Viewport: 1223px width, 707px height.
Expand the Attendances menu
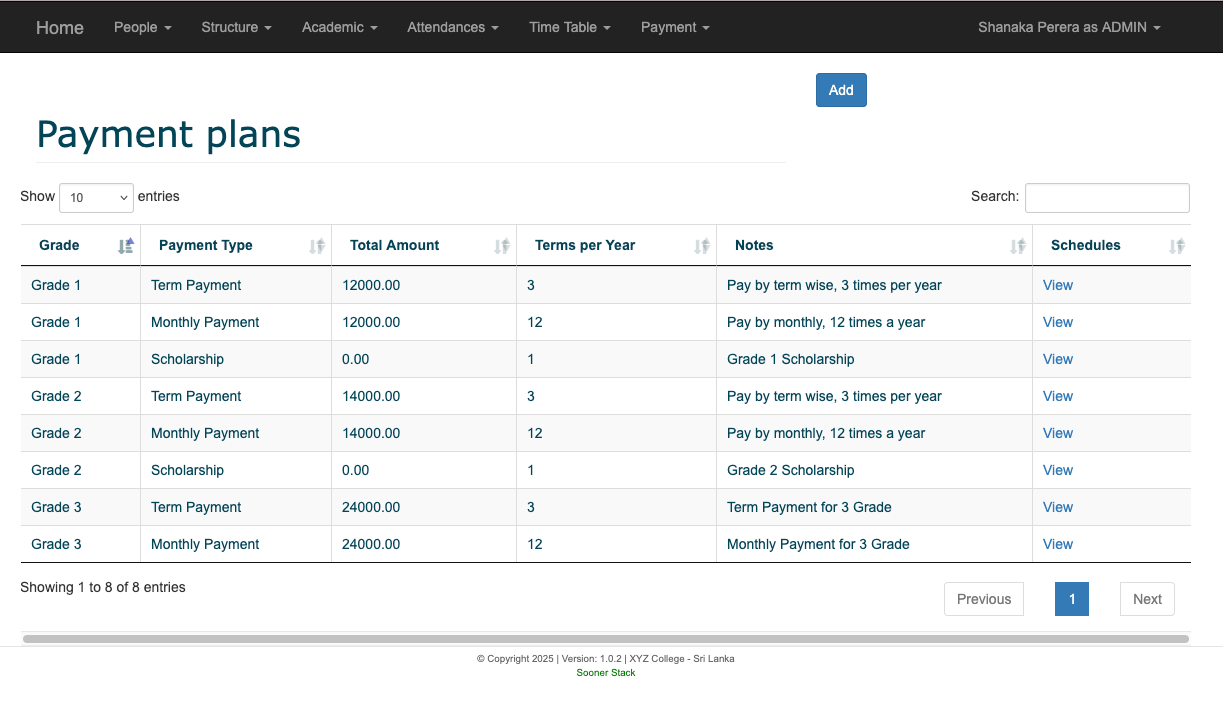pos(452,27)
